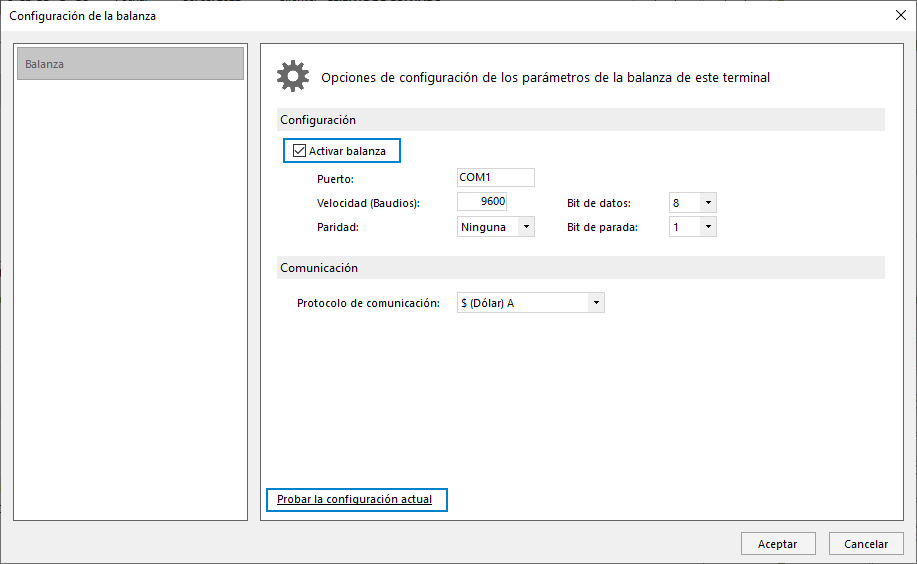Click the Opciones de configuración heading text

546,77
